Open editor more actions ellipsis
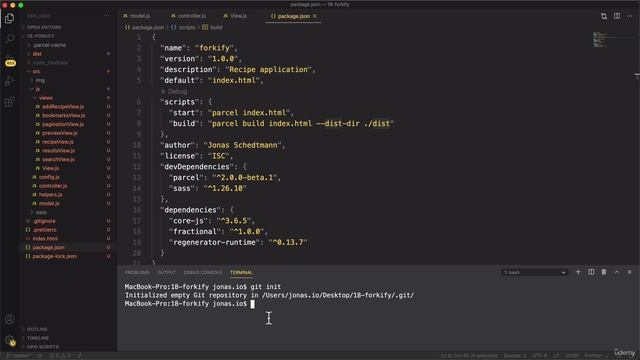This screenshot has width=640, height=360. click(629, 16)
